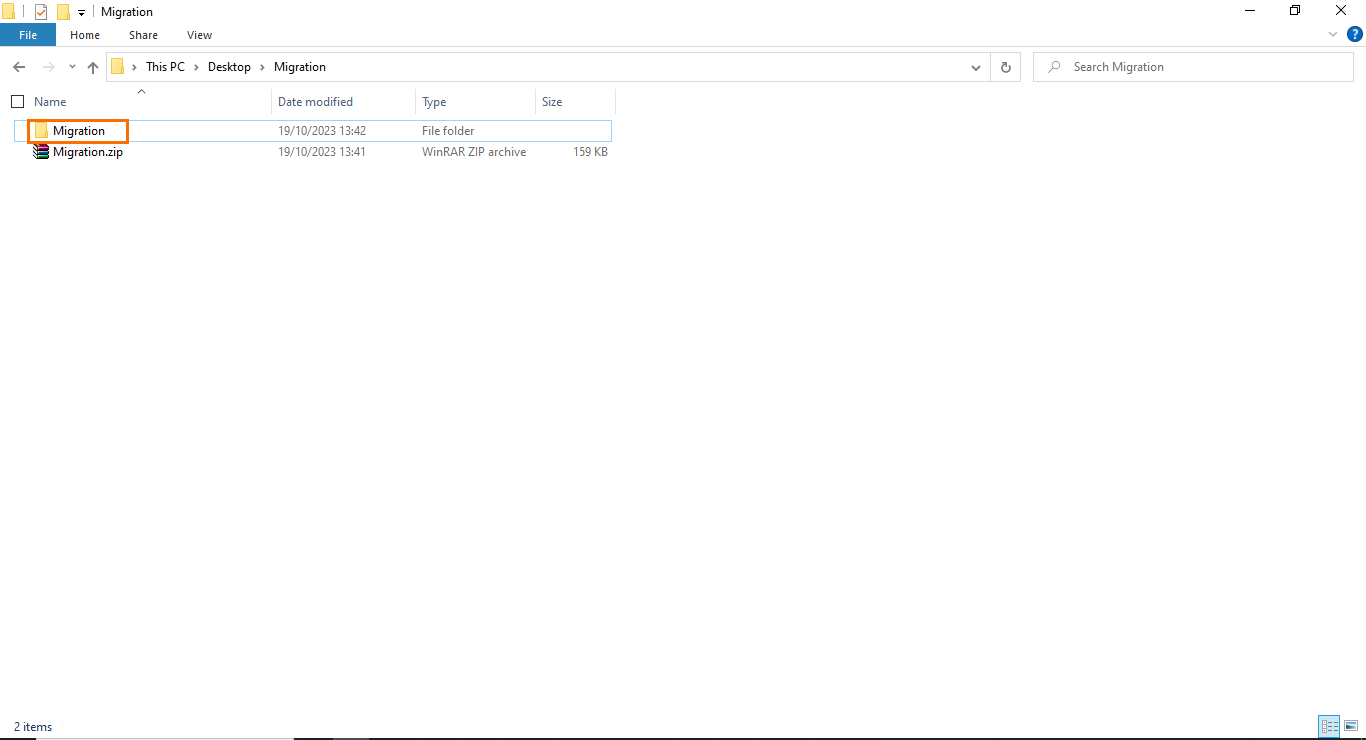Switch to the View ribbon tab

coord(199,34)
